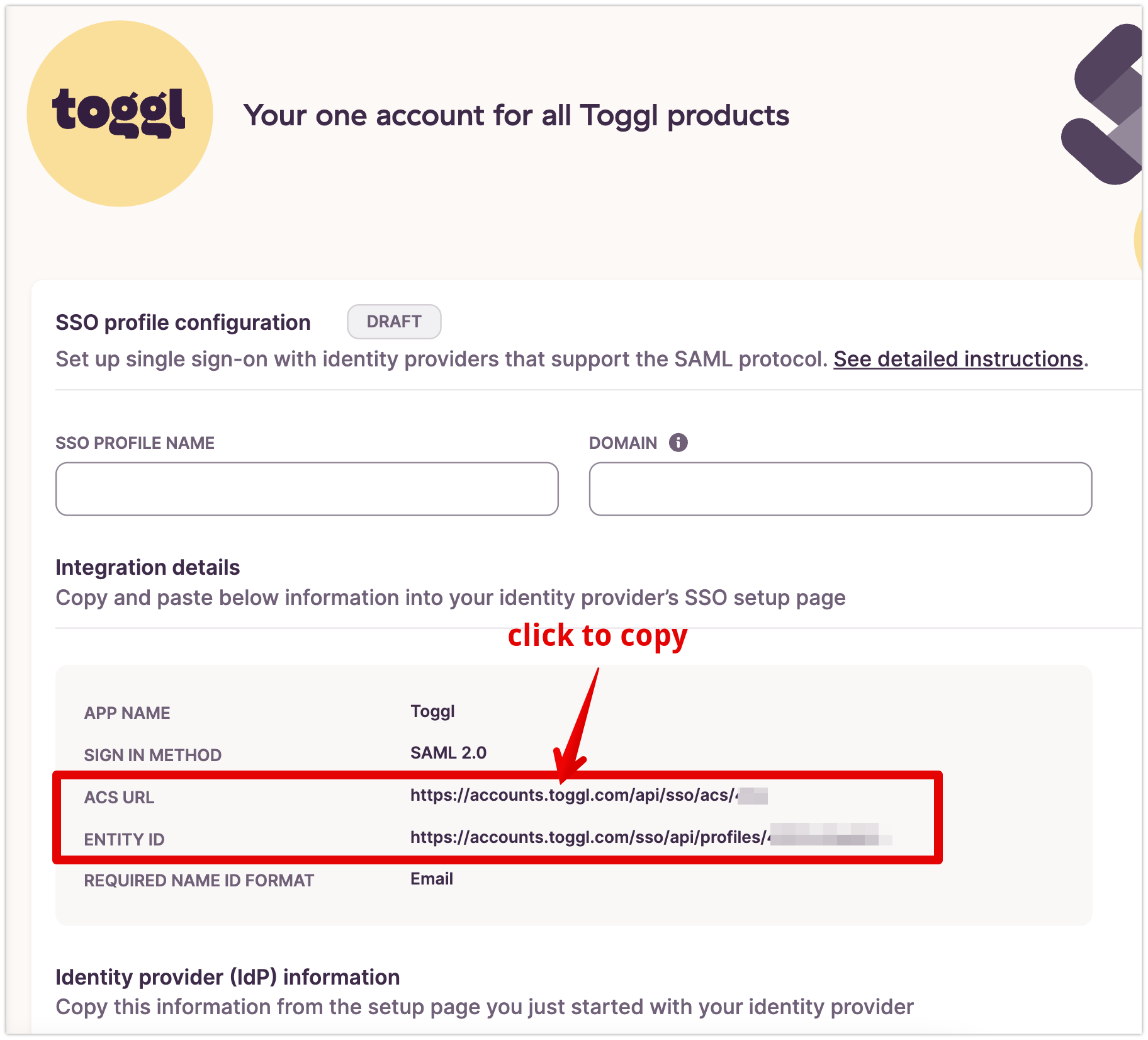
Task: Click the Integration details heading
Action: click(x=148, y=567)
